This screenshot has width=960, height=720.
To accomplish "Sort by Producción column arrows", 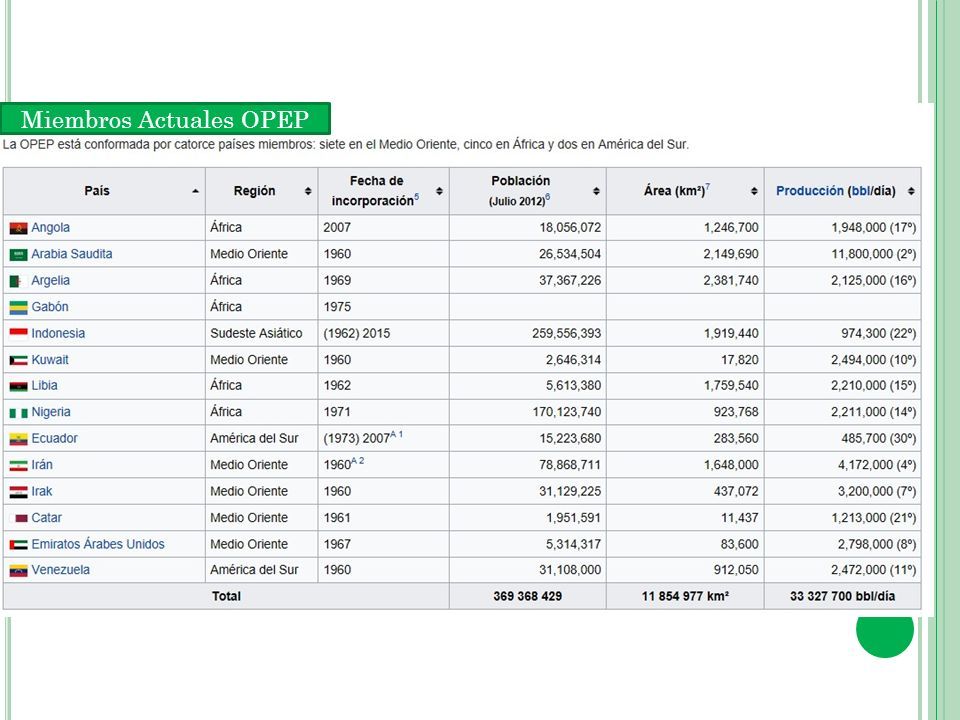I will coord(911,191).
